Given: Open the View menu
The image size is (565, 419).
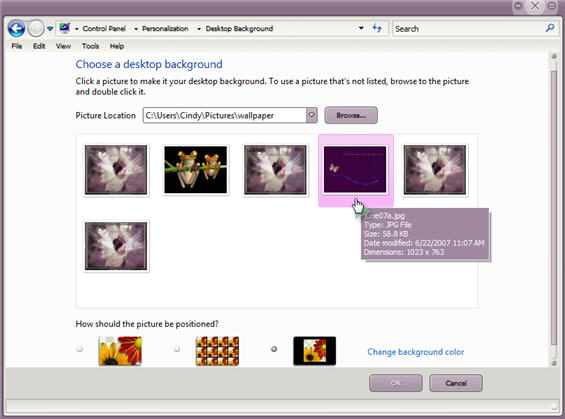Looking at the screenshot, I should point(63,46).
